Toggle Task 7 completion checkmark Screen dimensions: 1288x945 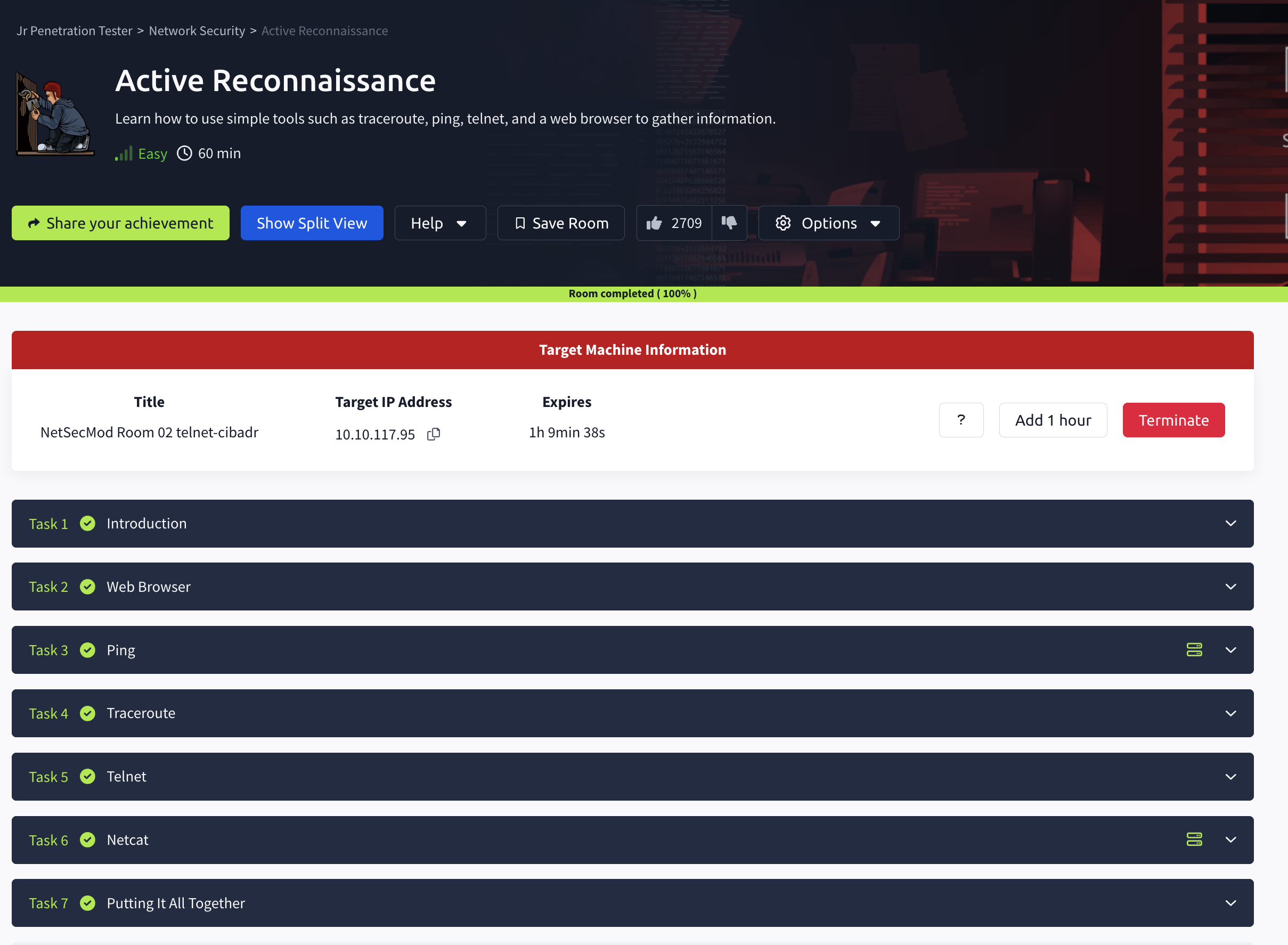tap(87, 903)
